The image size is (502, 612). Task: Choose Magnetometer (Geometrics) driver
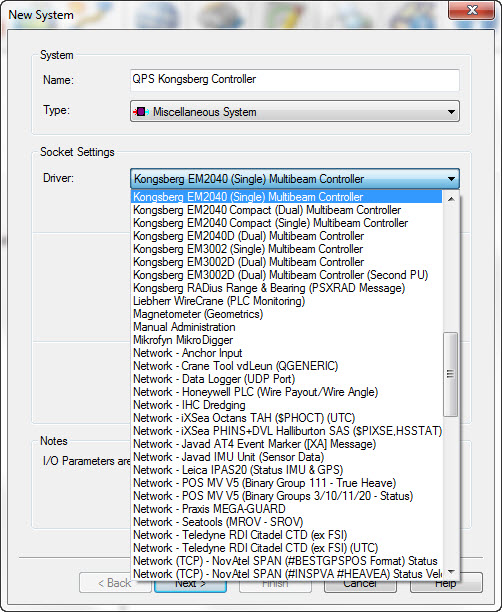tap(287, 314)
